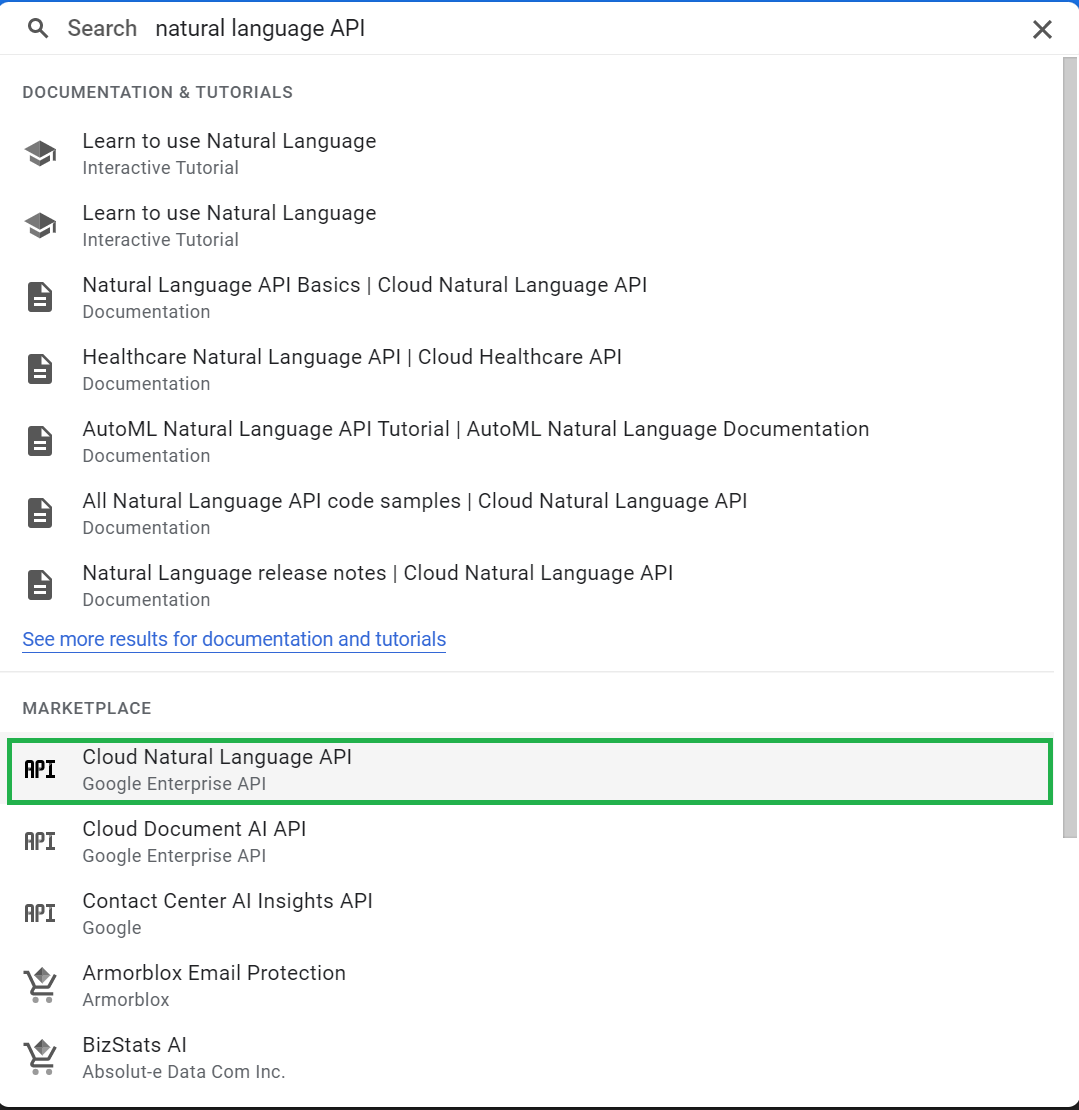This screenshot has height=1110, width=1079.
Task: Click API icon of Cloud Natural Language API
Action: tap(40, 769)
